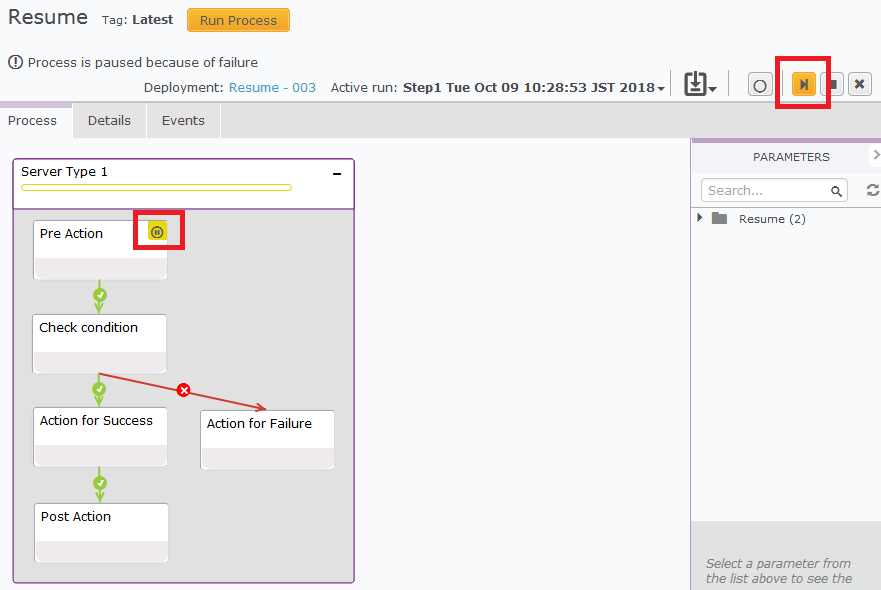The width and height of the screenshot is (881, 590).
Task: Cancel the run with the X icon
Action: 859,84
